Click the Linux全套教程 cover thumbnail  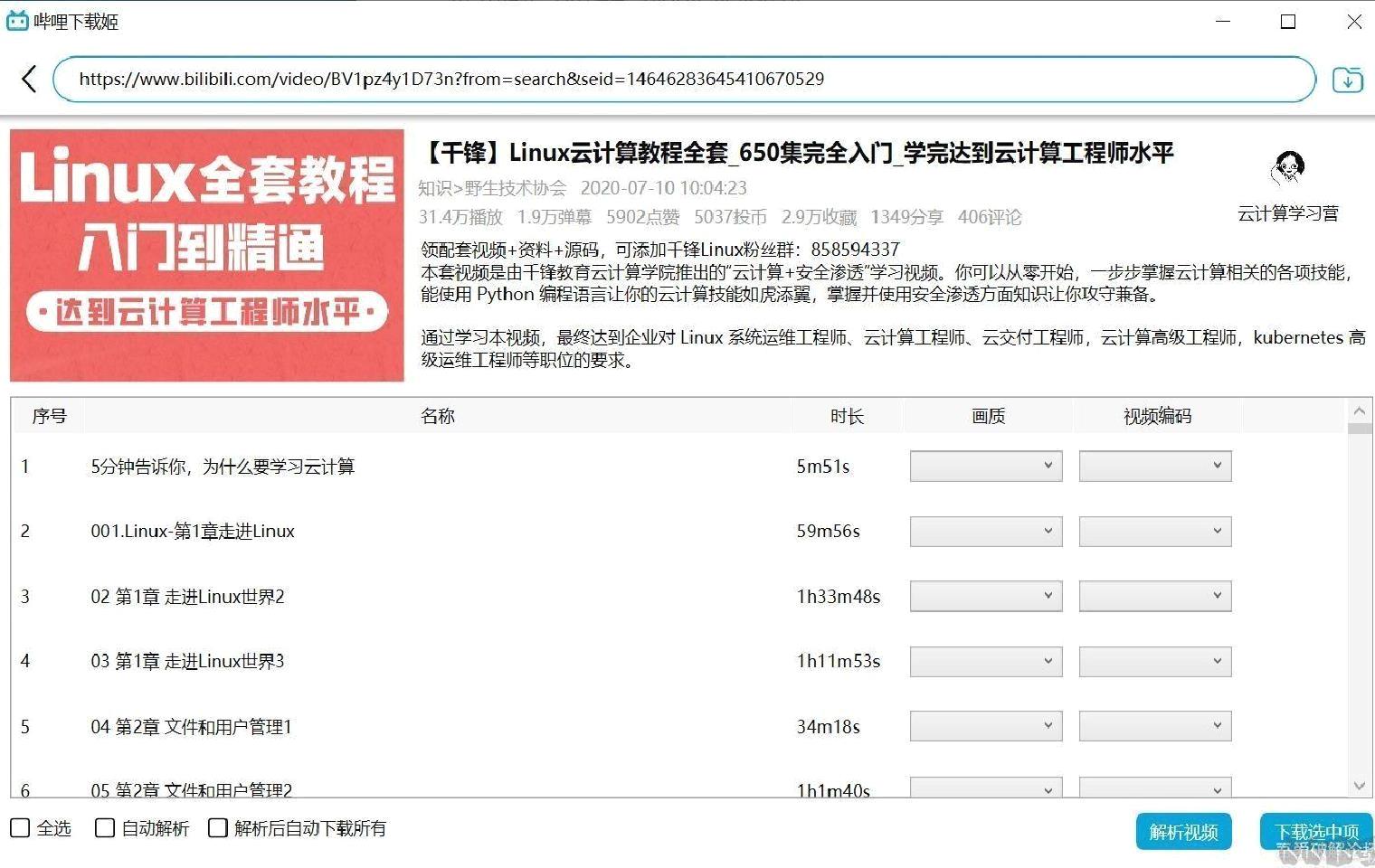click(207, 255)
